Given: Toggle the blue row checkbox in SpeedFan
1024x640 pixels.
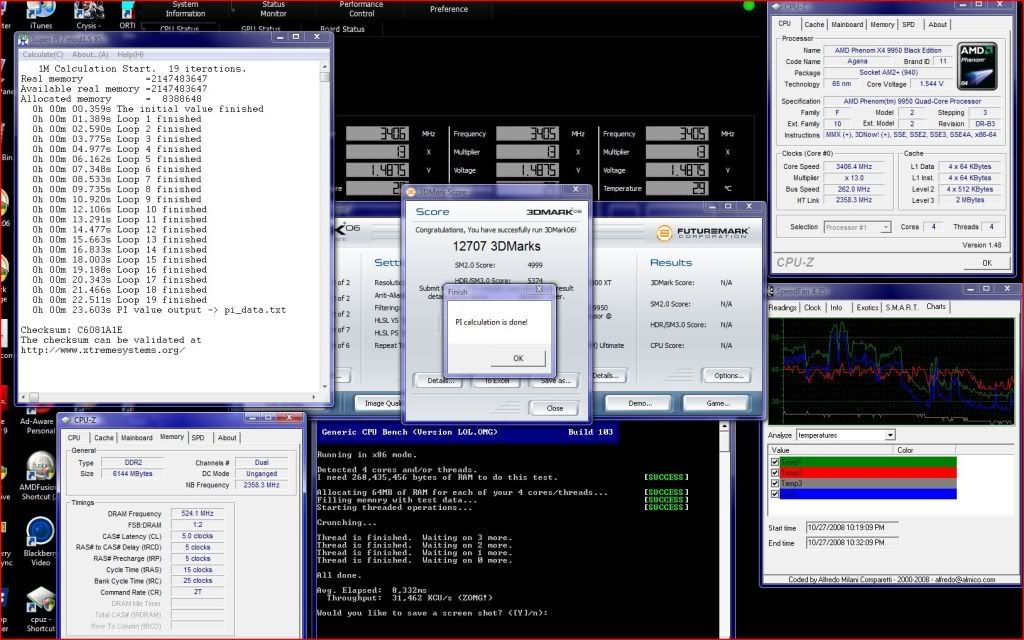Looking at the screenshot, I should (x=775, y=494).
